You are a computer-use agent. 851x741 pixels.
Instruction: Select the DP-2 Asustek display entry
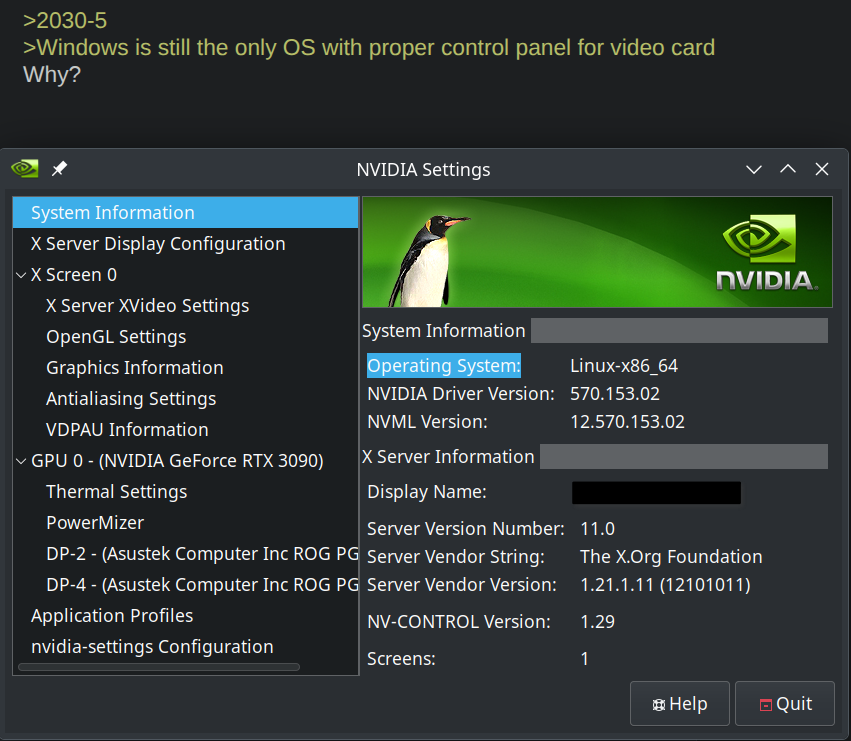pyautogui.click(x=202, y=553)
